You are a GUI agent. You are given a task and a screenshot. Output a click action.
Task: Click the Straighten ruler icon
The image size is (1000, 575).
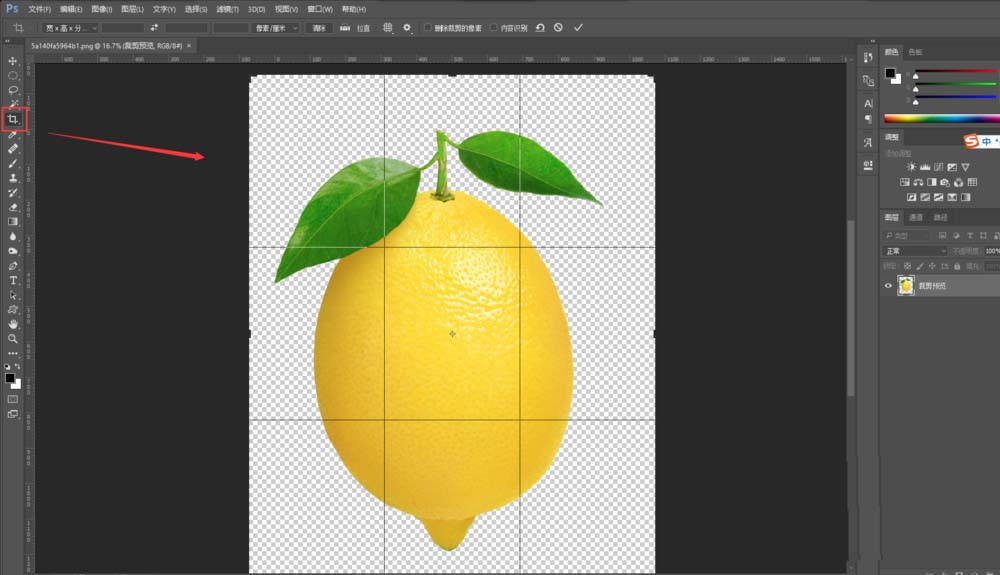(x=345, y=28)
